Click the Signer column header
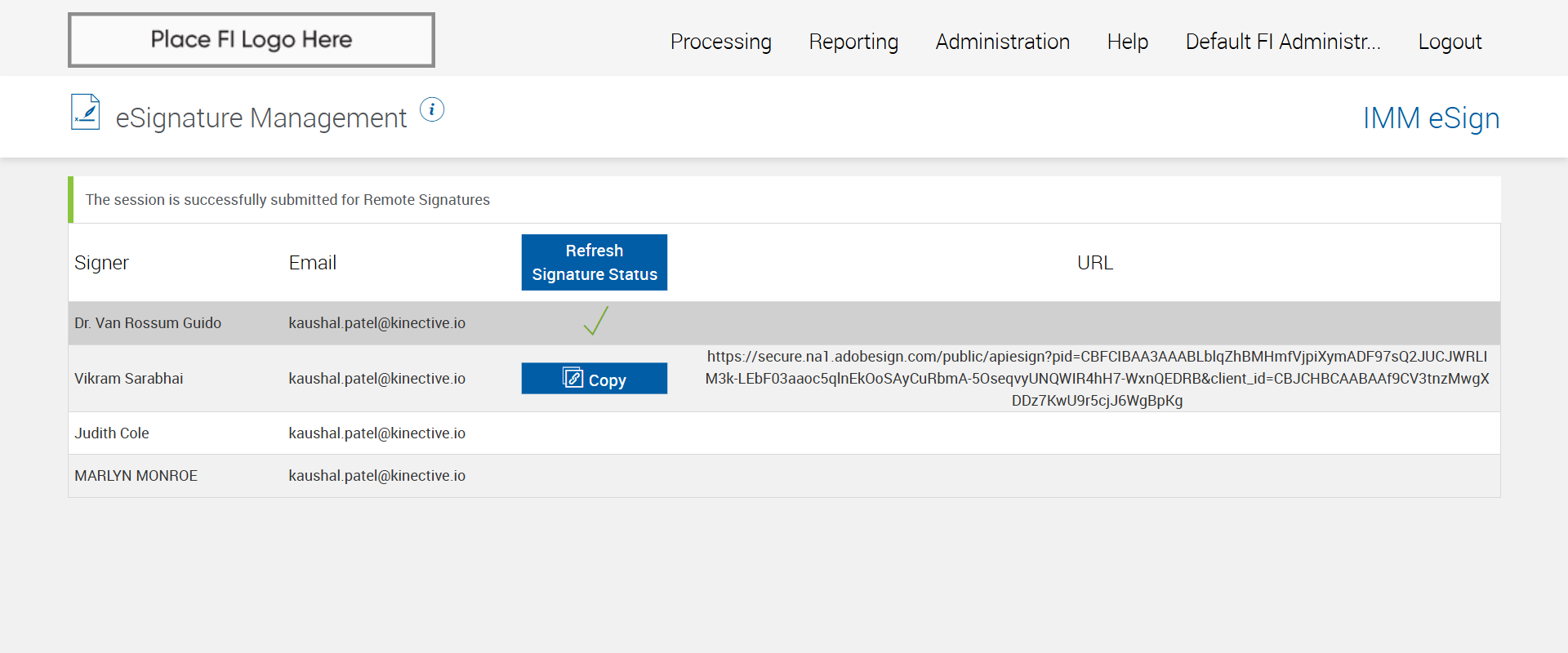 tap(102, 263)
